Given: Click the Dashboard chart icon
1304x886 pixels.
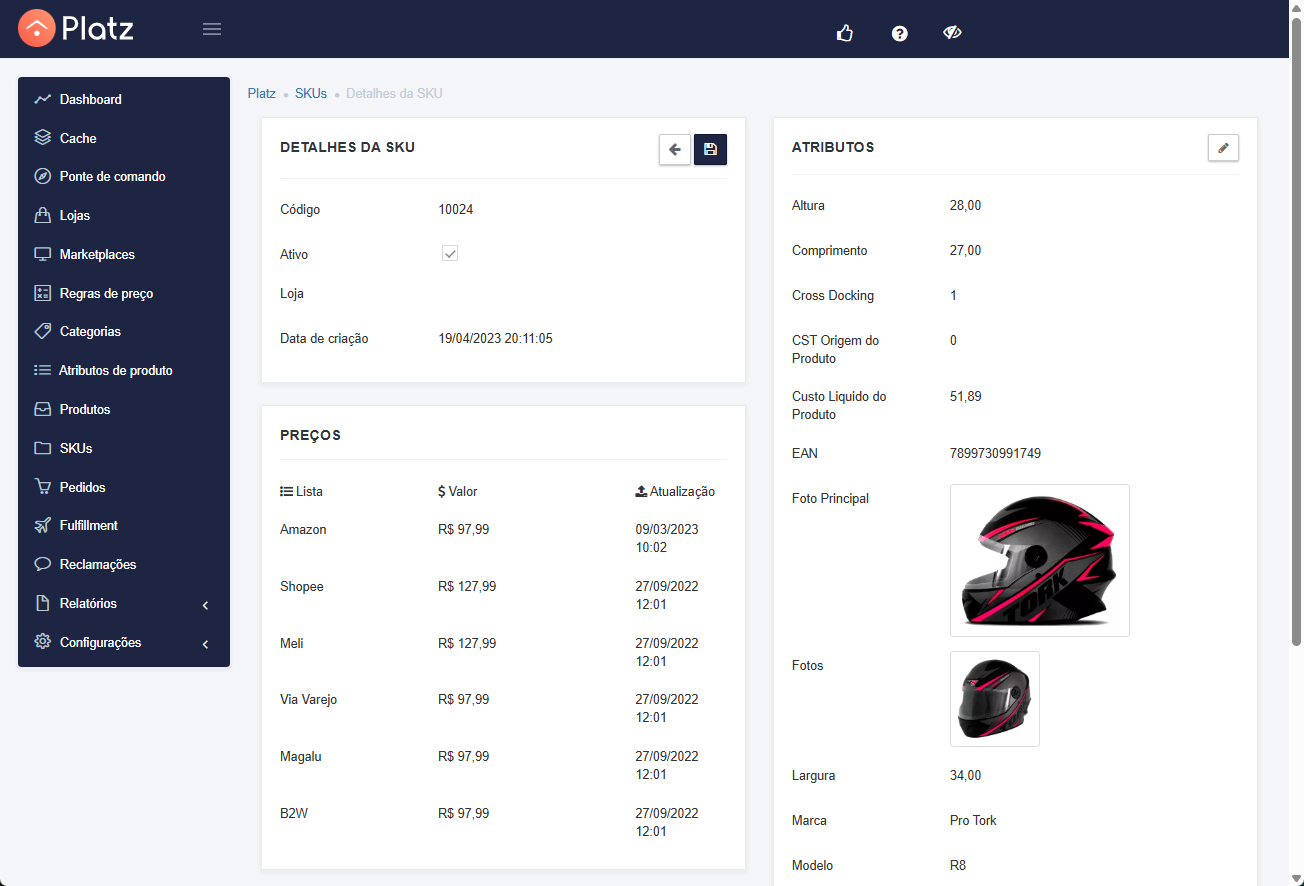Looking at the screenshot, I should (42, 99).
